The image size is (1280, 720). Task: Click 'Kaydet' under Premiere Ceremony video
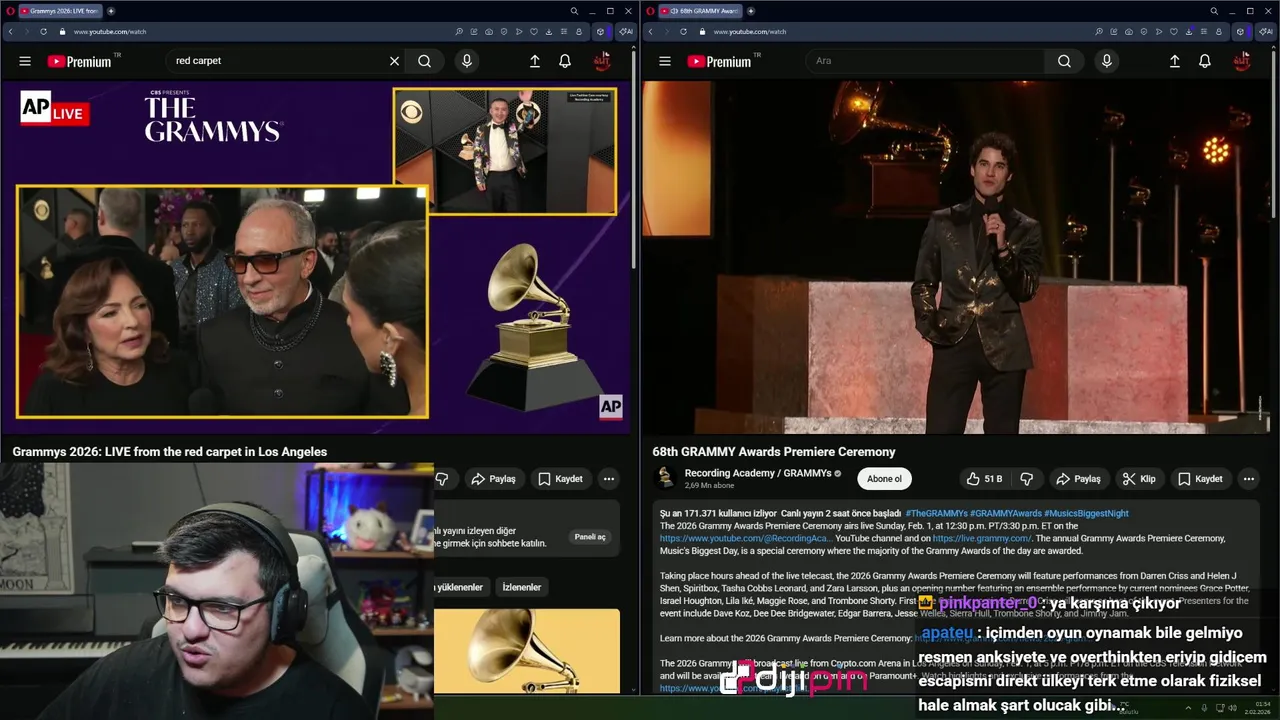click(1200, 479)
